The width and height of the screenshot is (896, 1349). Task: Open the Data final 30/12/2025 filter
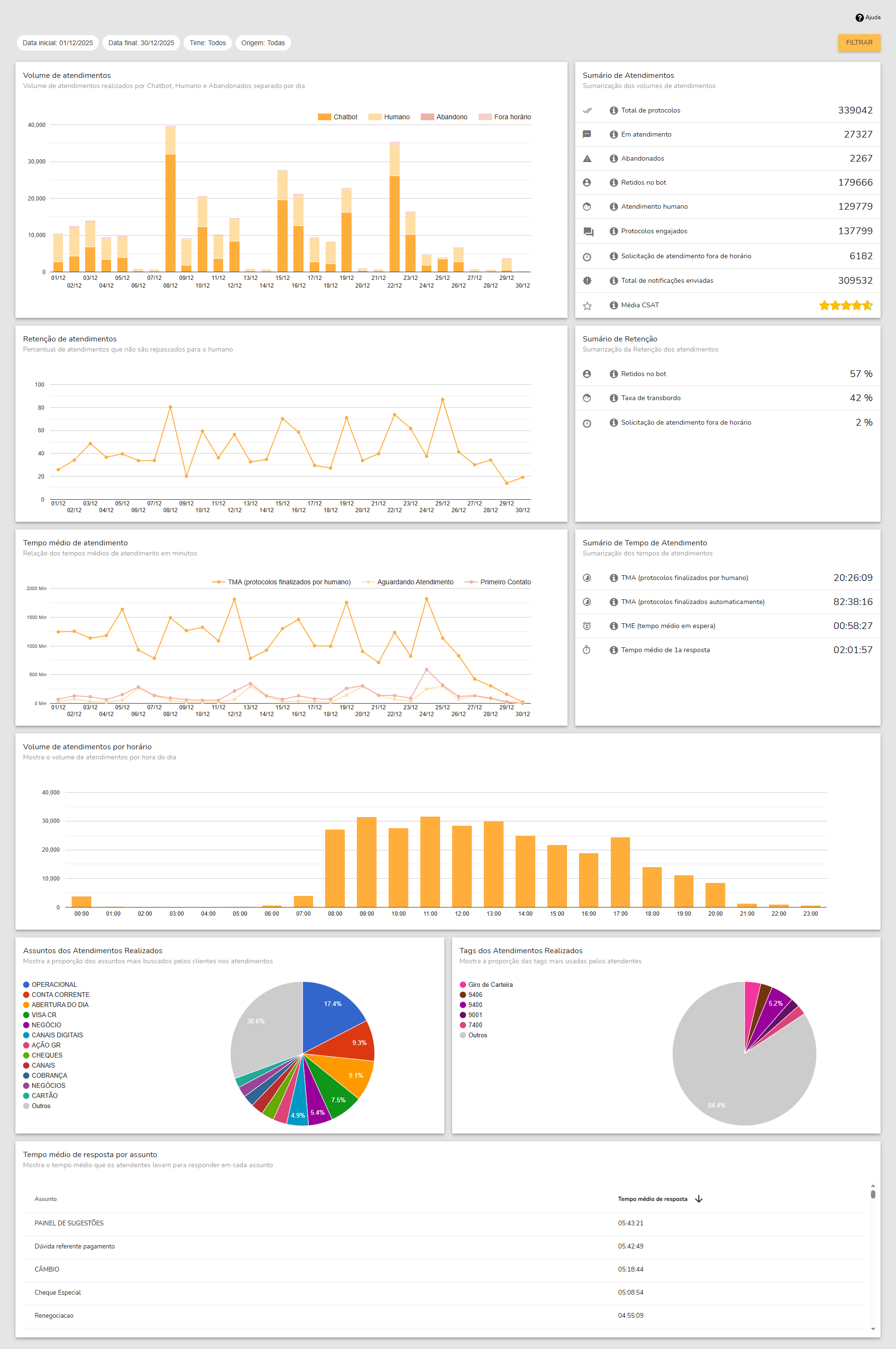pos(141,43)
